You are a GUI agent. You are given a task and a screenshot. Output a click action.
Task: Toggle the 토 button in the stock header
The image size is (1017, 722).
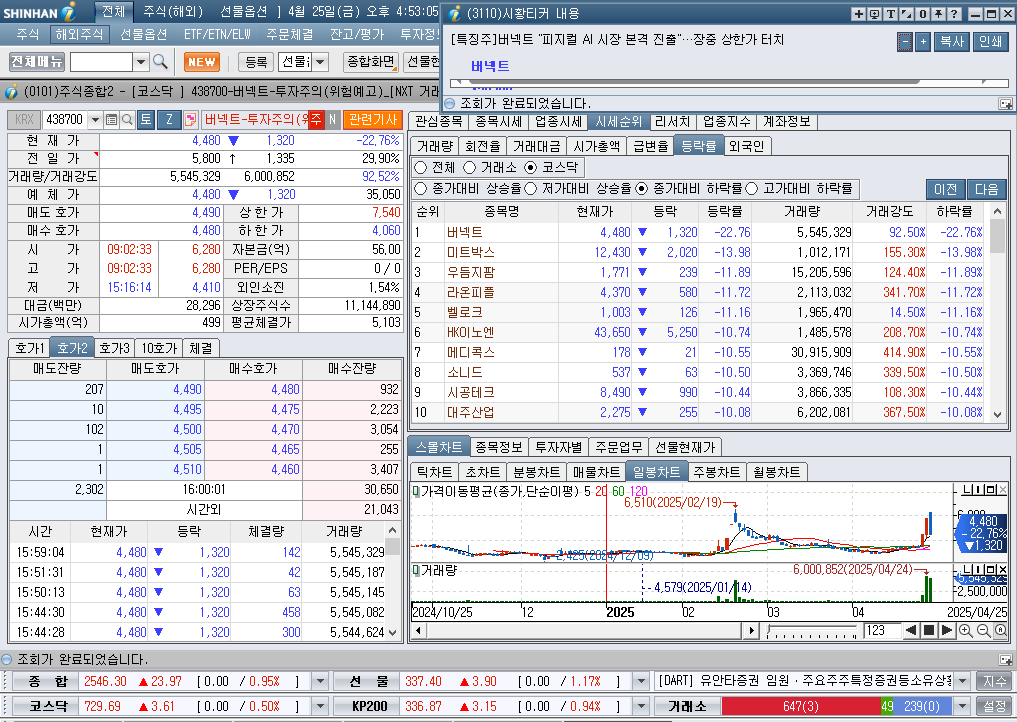tap(146, 119)
